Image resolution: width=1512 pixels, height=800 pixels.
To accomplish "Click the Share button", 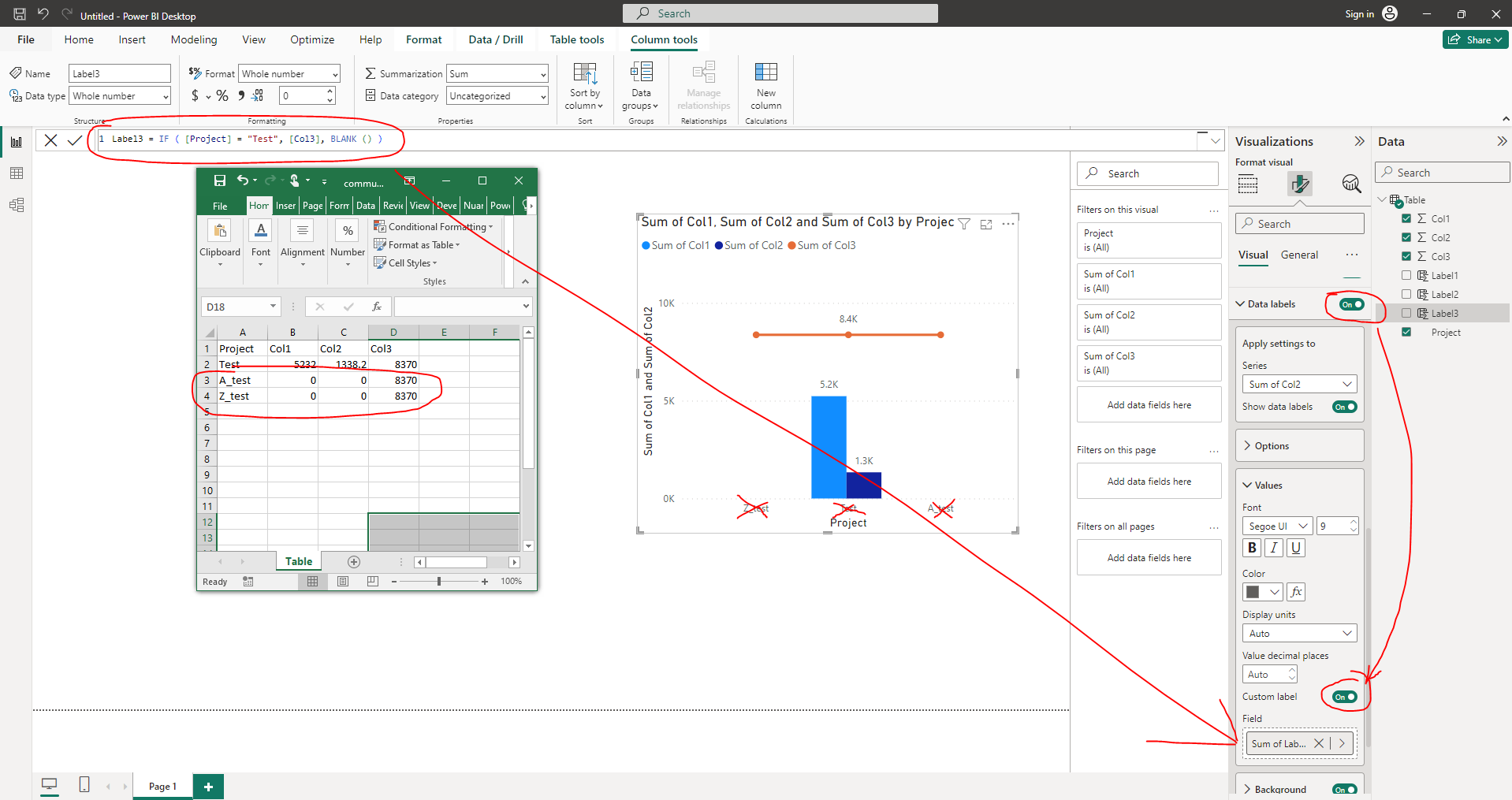I will coord(1476,39).
